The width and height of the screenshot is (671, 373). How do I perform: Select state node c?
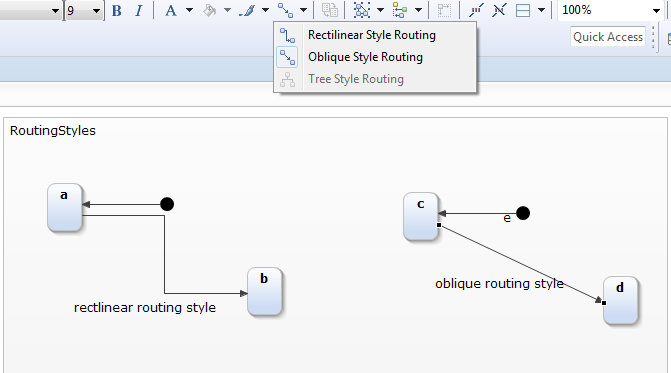tap(421, 216)
